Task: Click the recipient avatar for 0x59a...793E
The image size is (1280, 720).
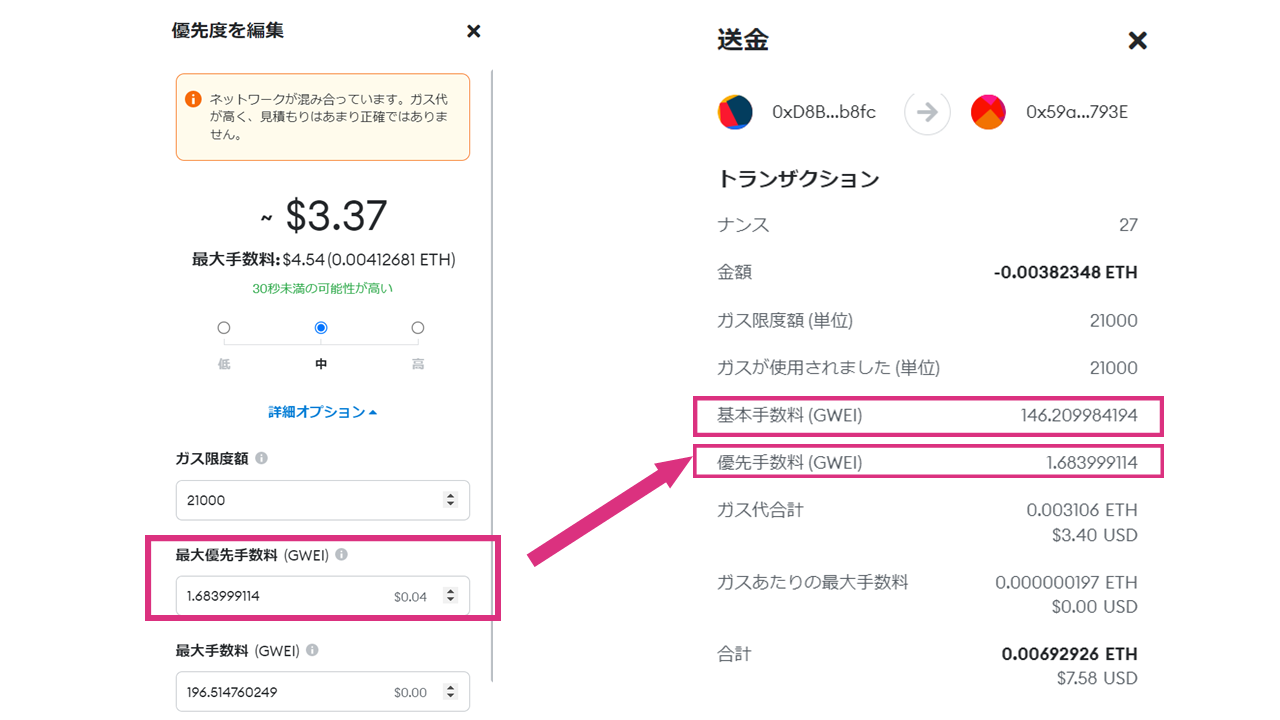Action: point(988,112)
